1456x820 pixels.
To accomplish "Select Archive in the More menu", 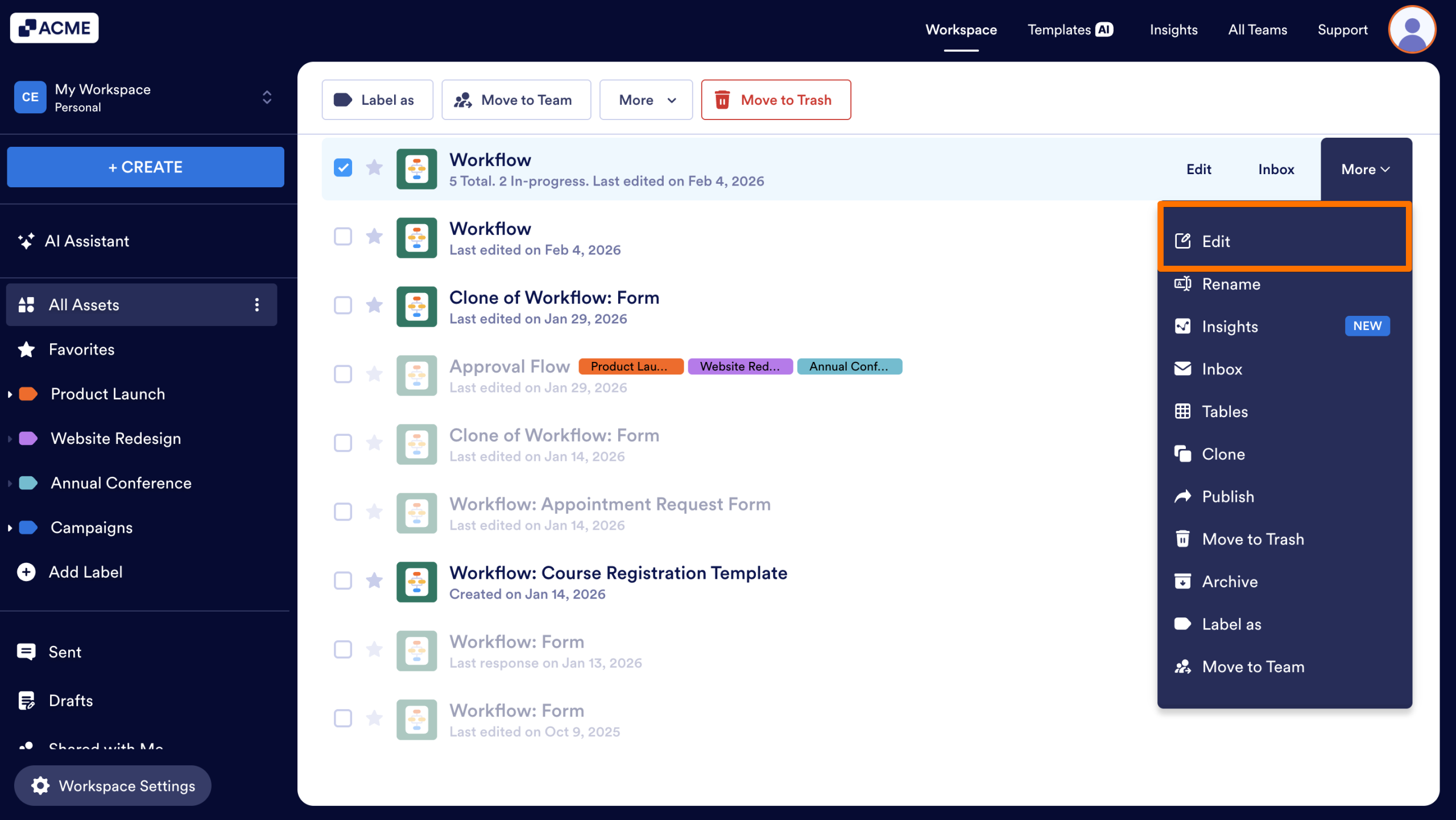I will click(1229, 581).
